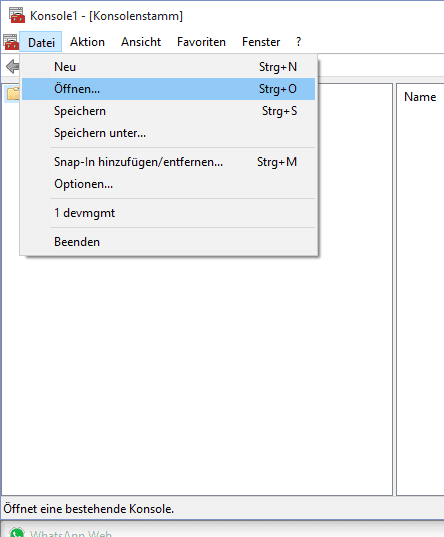Screen dimensions: 444x537
Task: Open the Fenster menu
Action: click(261, 42)
